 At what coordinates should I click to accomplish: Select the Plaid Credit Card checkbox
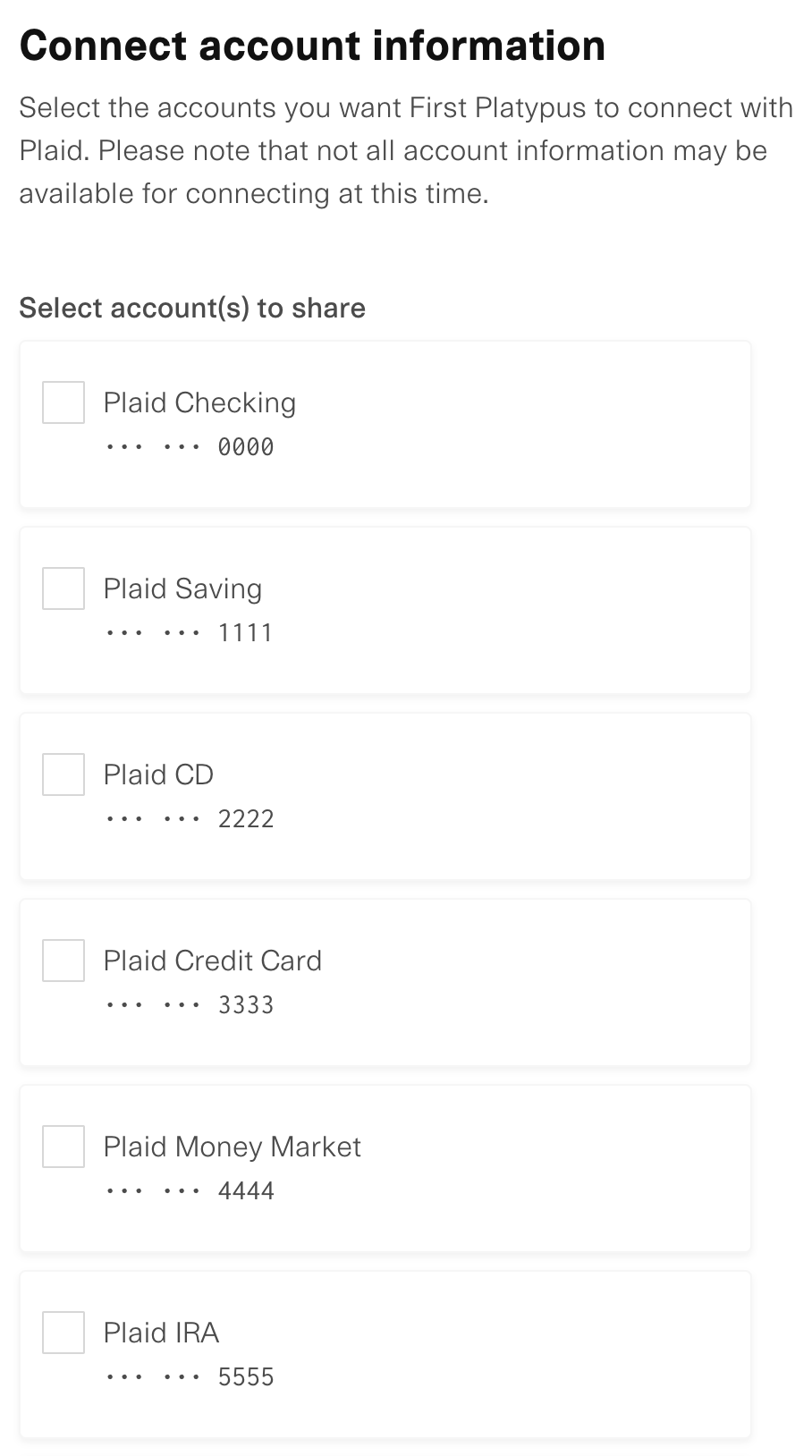(63, 961)
